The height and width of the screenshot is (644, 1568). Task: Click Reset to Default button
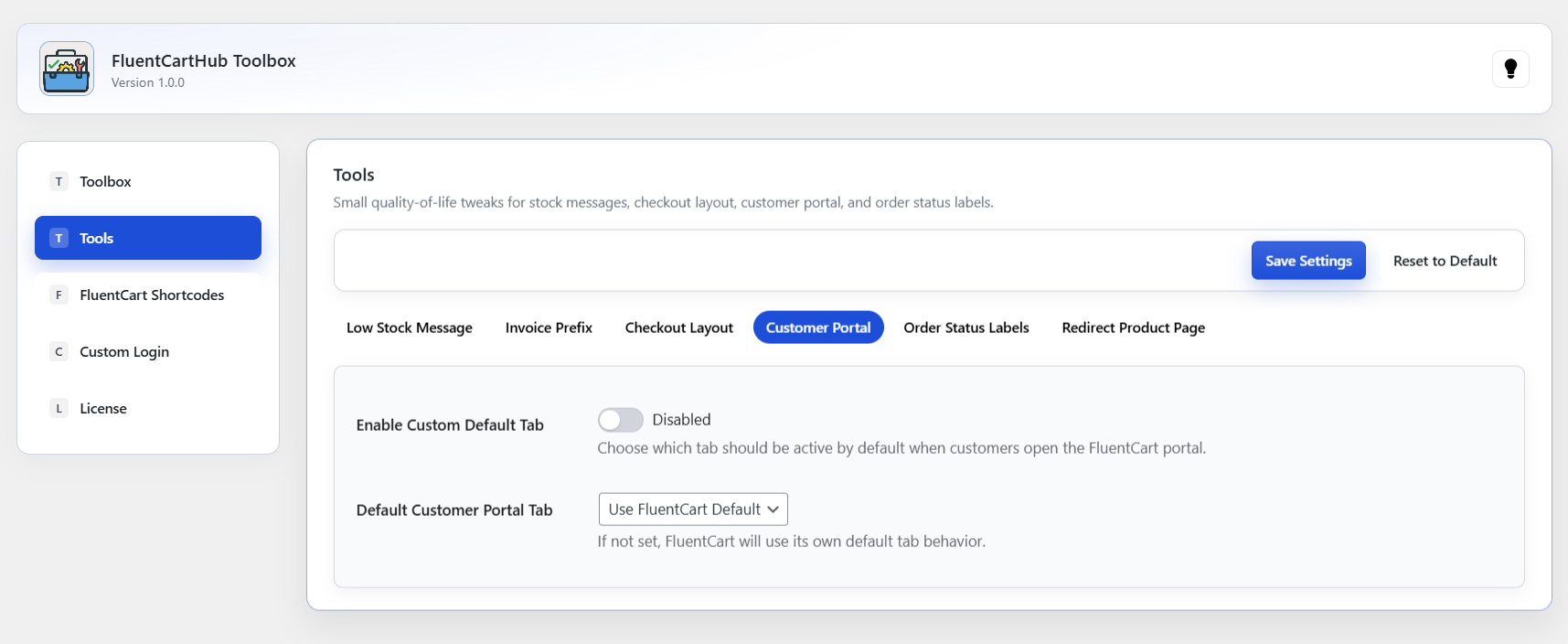pyautogui.click(x=1445, y=261)
